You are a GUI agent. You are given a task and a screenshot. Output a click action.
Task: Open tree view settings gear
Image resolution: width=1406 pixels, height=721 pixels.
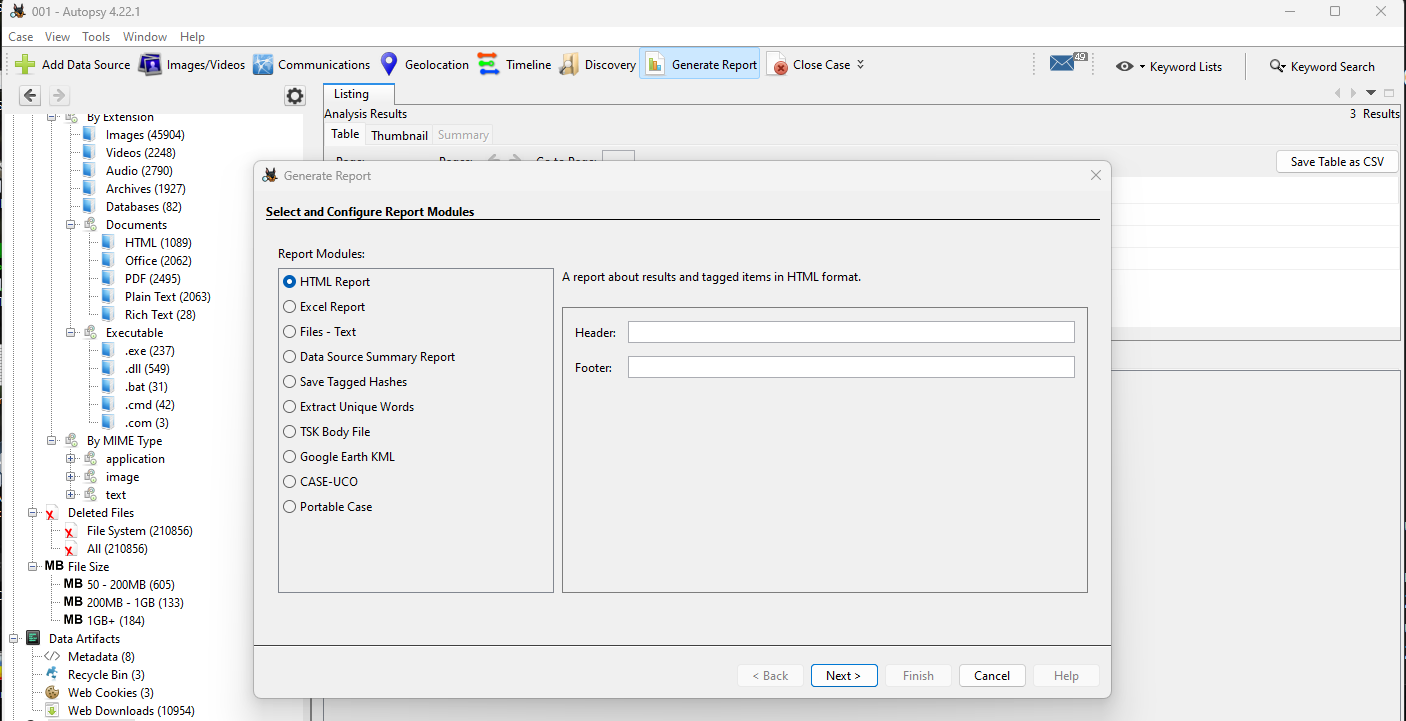click(x=294, y=96)
